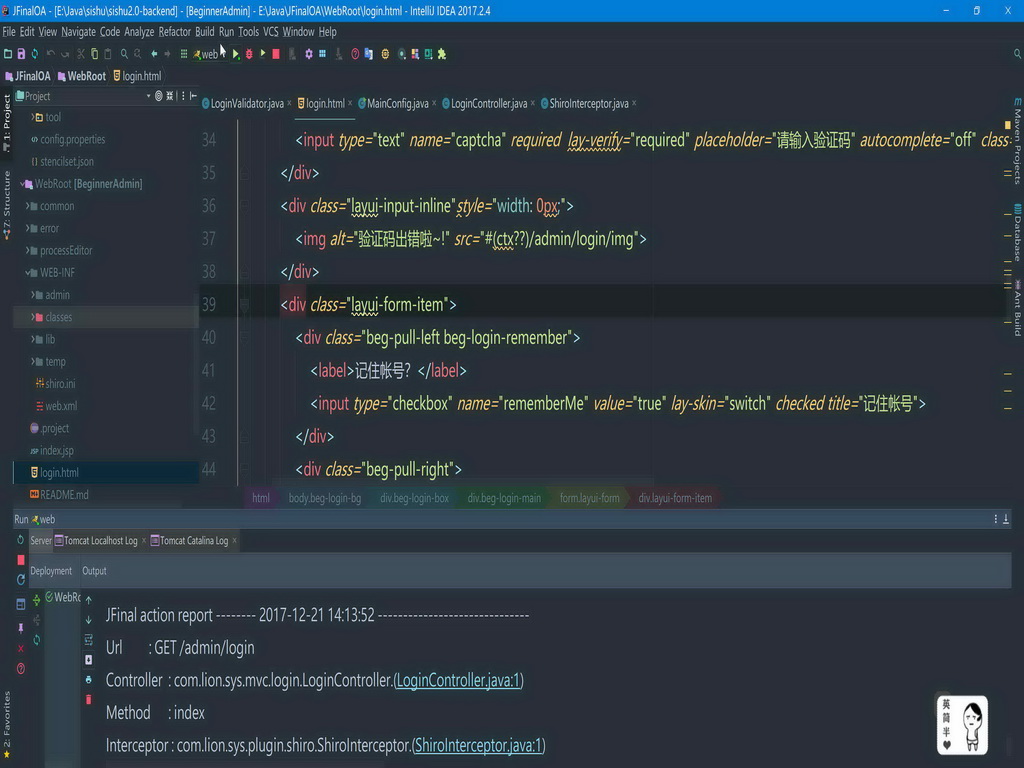The width and height of the screenshot is (1024, 768).
Task: Switch to the Tomcat Catalina Log tab
Action: tap(192, 540)
